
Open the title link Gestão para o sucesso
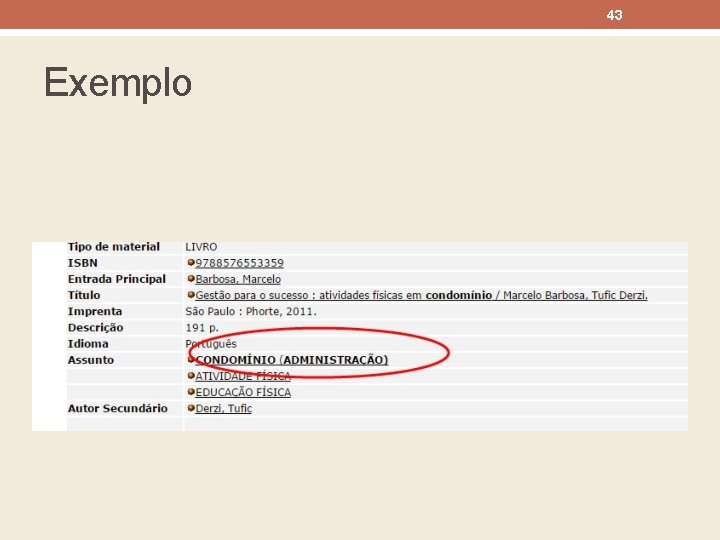[x=421, y=295]
